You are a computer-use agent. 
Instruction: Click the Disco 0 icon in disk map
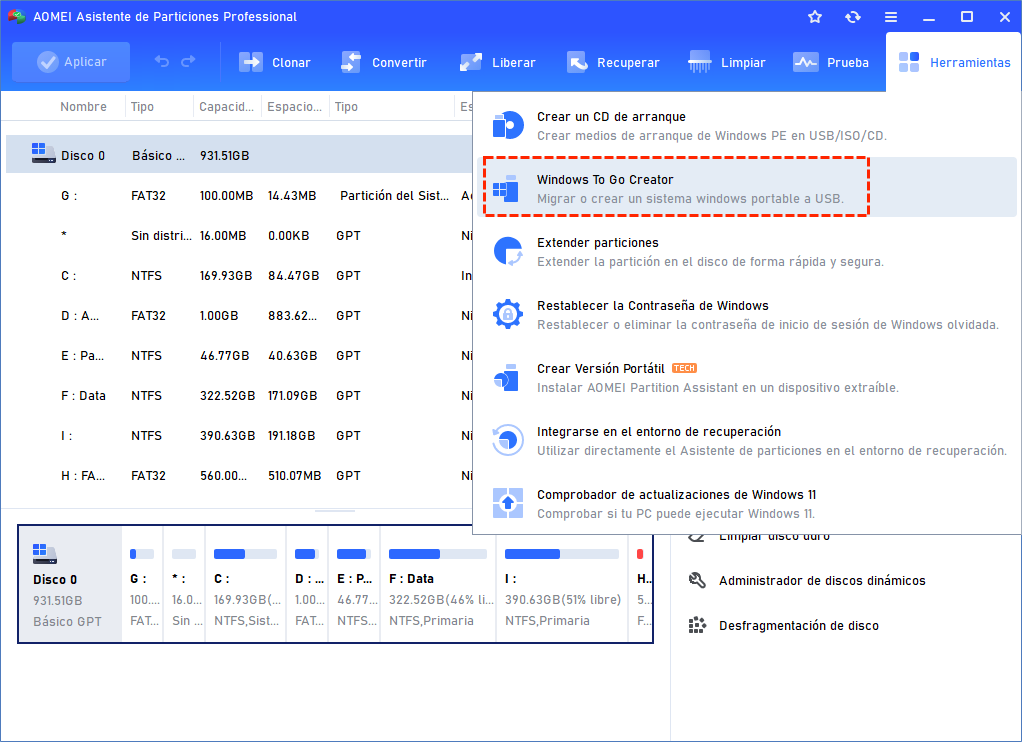[x=45, y=554]
